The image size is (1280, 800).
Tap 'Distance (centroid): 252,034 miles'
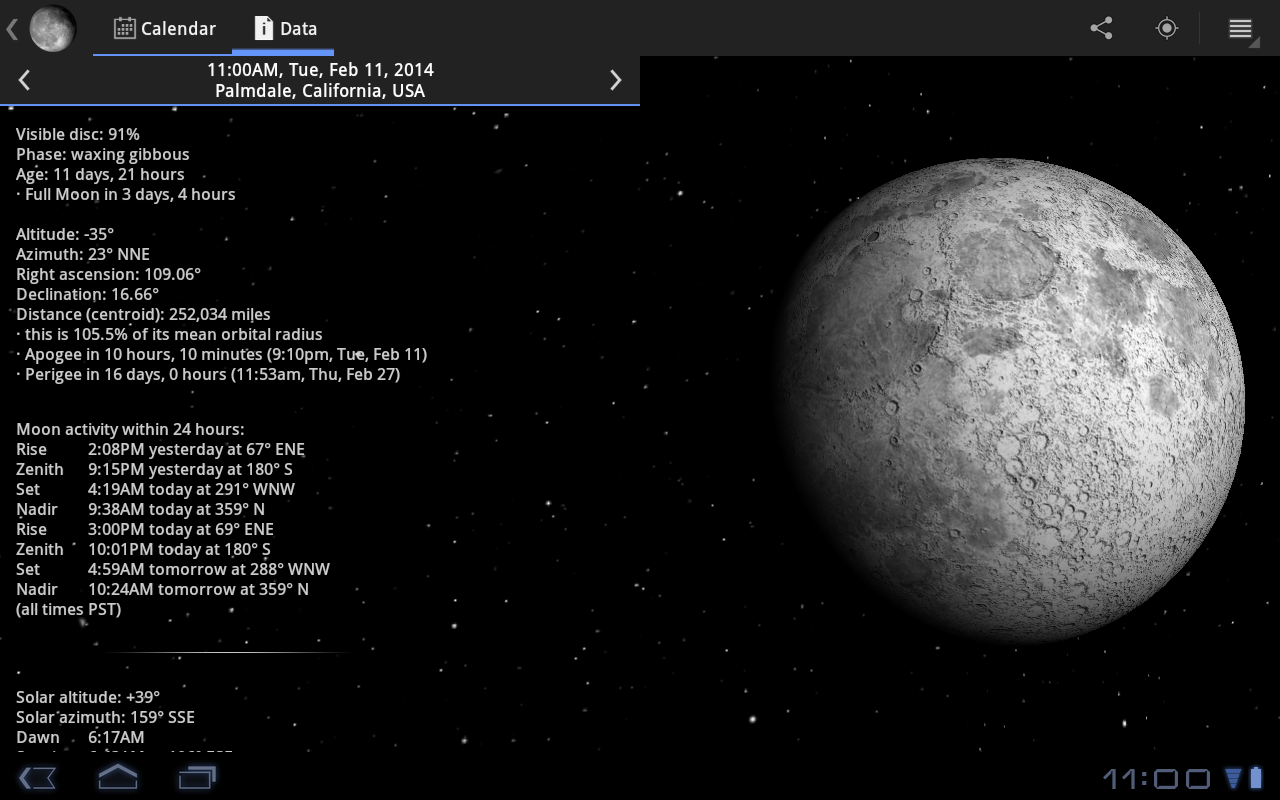[143, 314]
